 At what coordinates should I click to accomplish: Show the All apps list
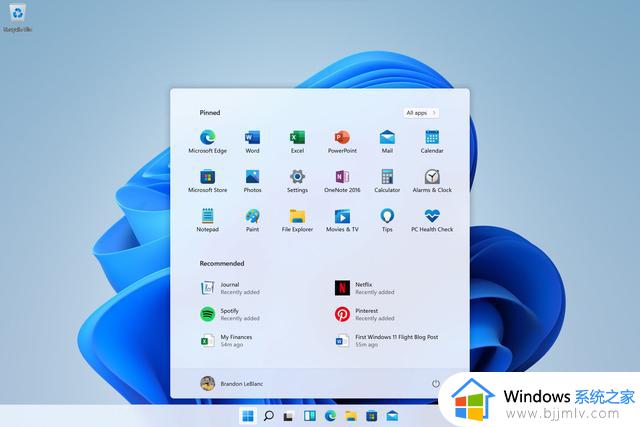(421, 113)
